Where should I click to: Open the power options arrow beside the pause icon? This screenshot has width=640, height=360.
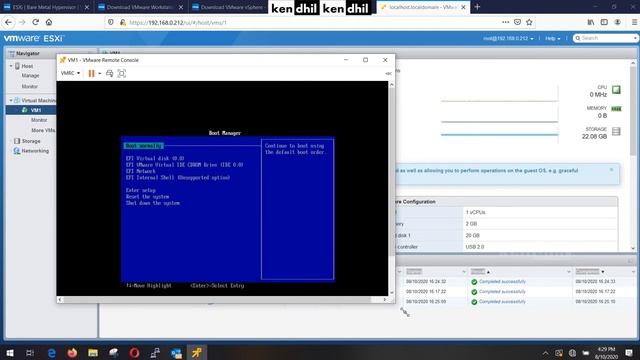coord(100,73)
